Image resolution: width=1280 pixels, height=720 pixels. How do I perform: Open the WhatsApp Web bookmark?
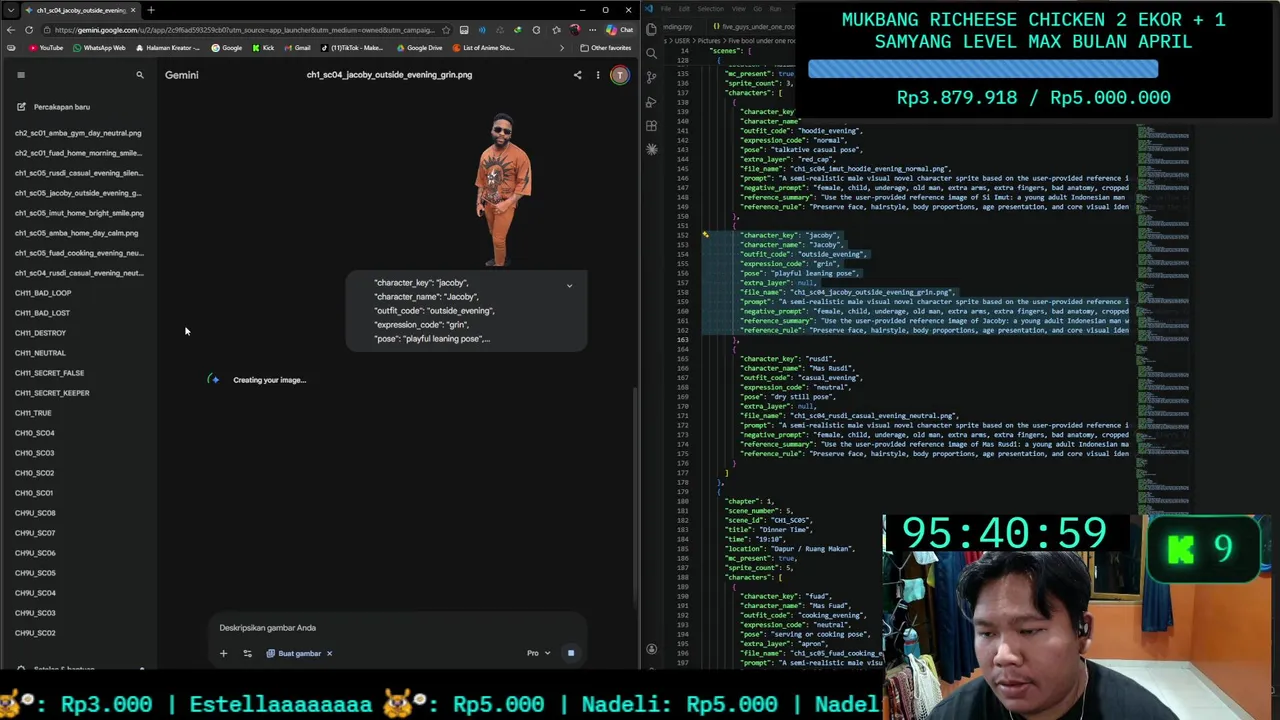[99, 48]
